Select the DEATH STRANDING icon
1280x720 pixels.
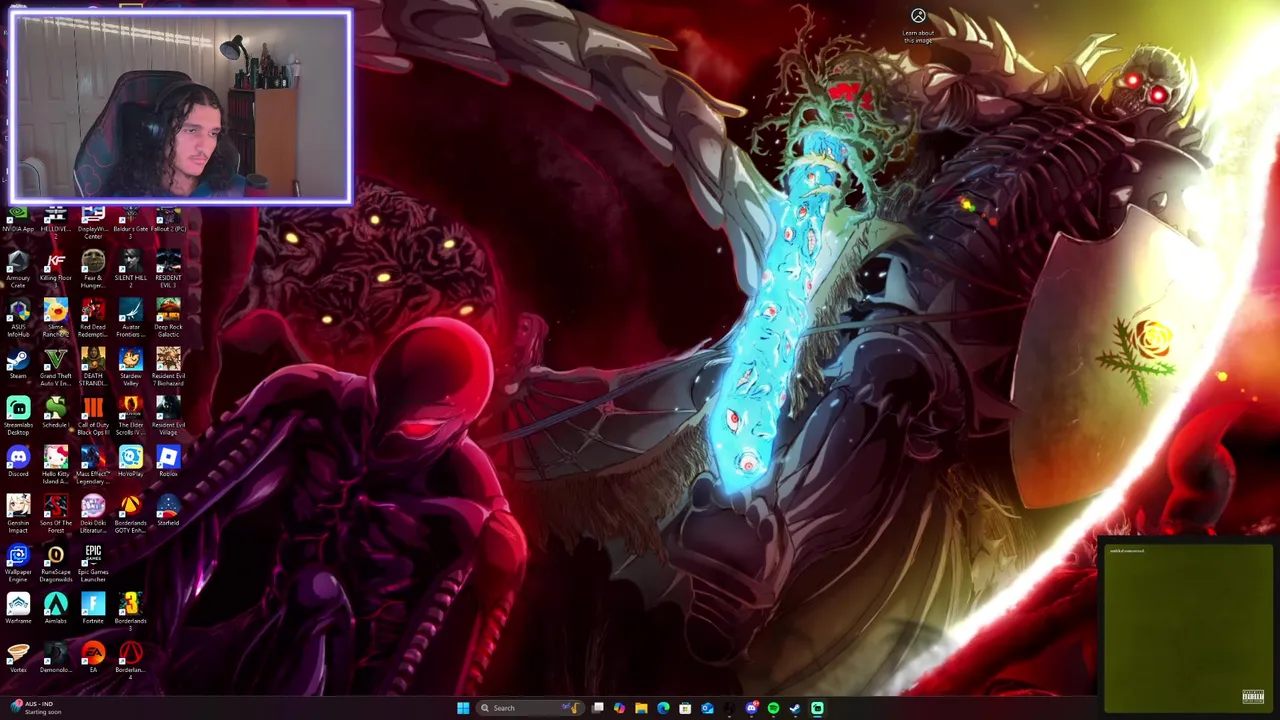(93, 367)
